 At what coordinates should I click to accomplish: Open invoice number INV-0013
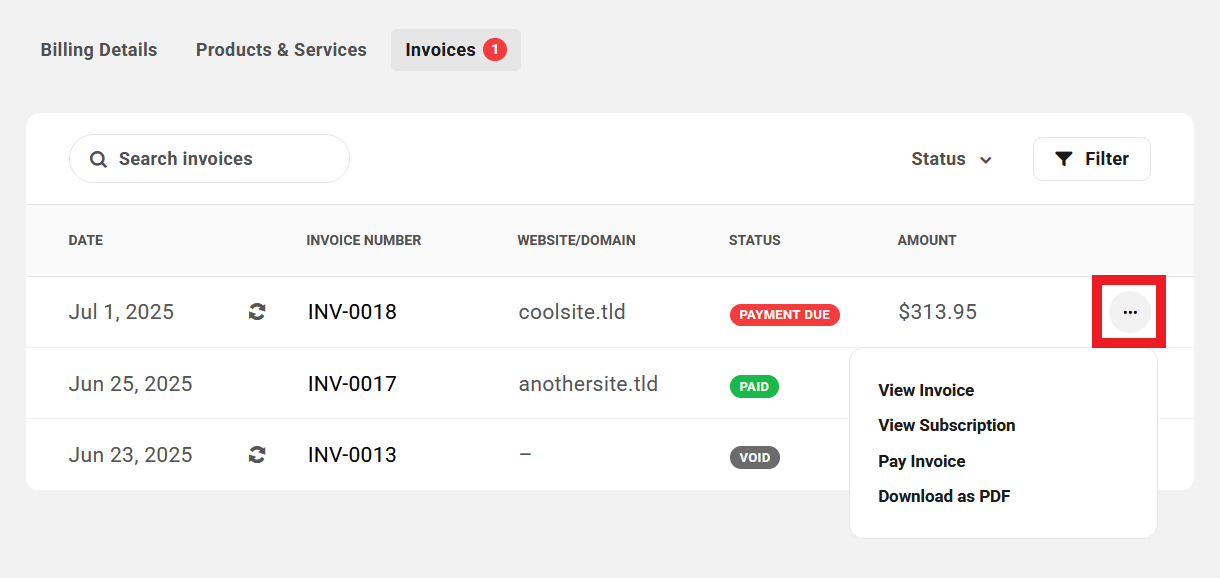[x=352, y=455]
